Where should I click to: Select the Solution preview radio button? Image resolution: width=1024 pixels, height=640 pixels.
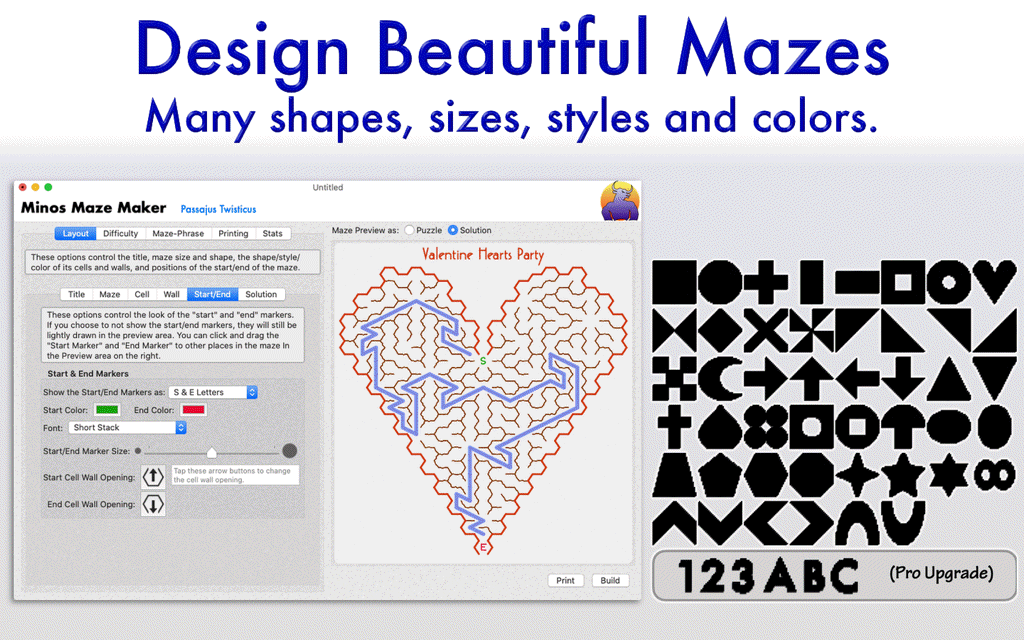click(452, 230)
